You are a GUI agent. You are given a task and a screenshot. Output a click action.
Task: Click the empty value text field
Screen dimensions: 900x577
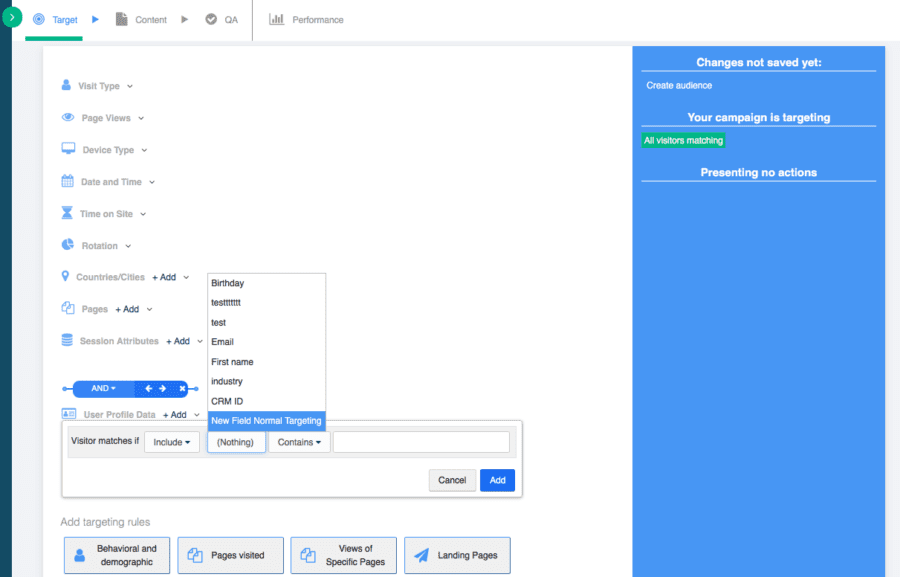click(x=421, y=442)
